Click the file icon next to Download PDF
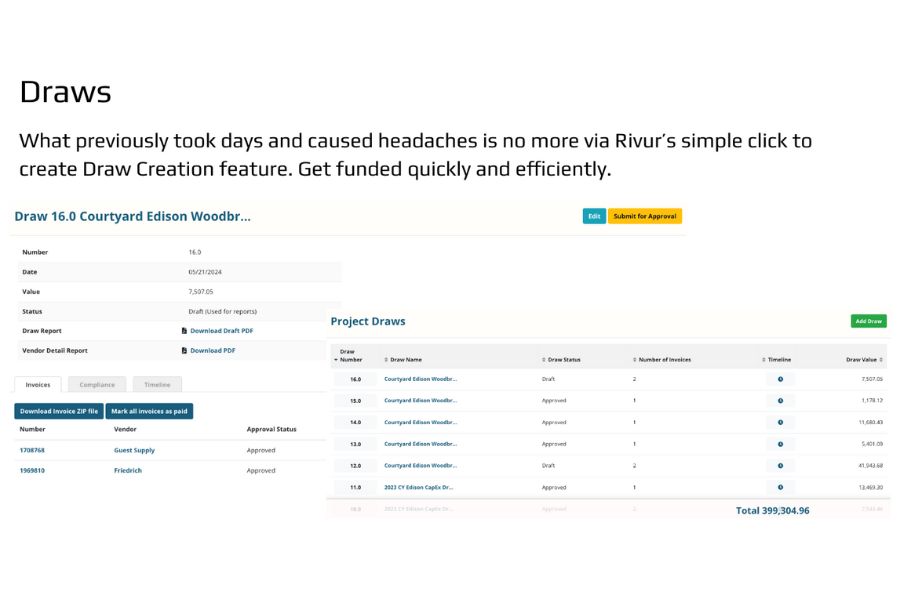The image size is (900, 600). (184, 351)
